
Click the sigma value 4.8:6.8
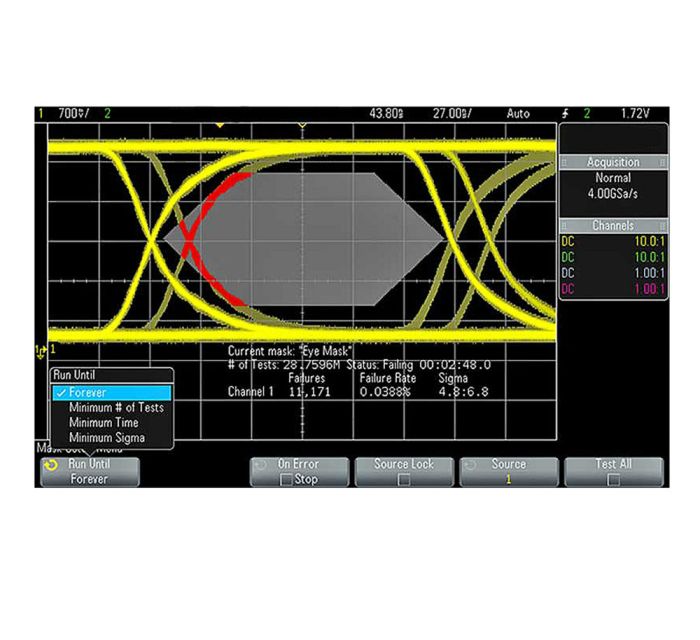tap(463, 392)
